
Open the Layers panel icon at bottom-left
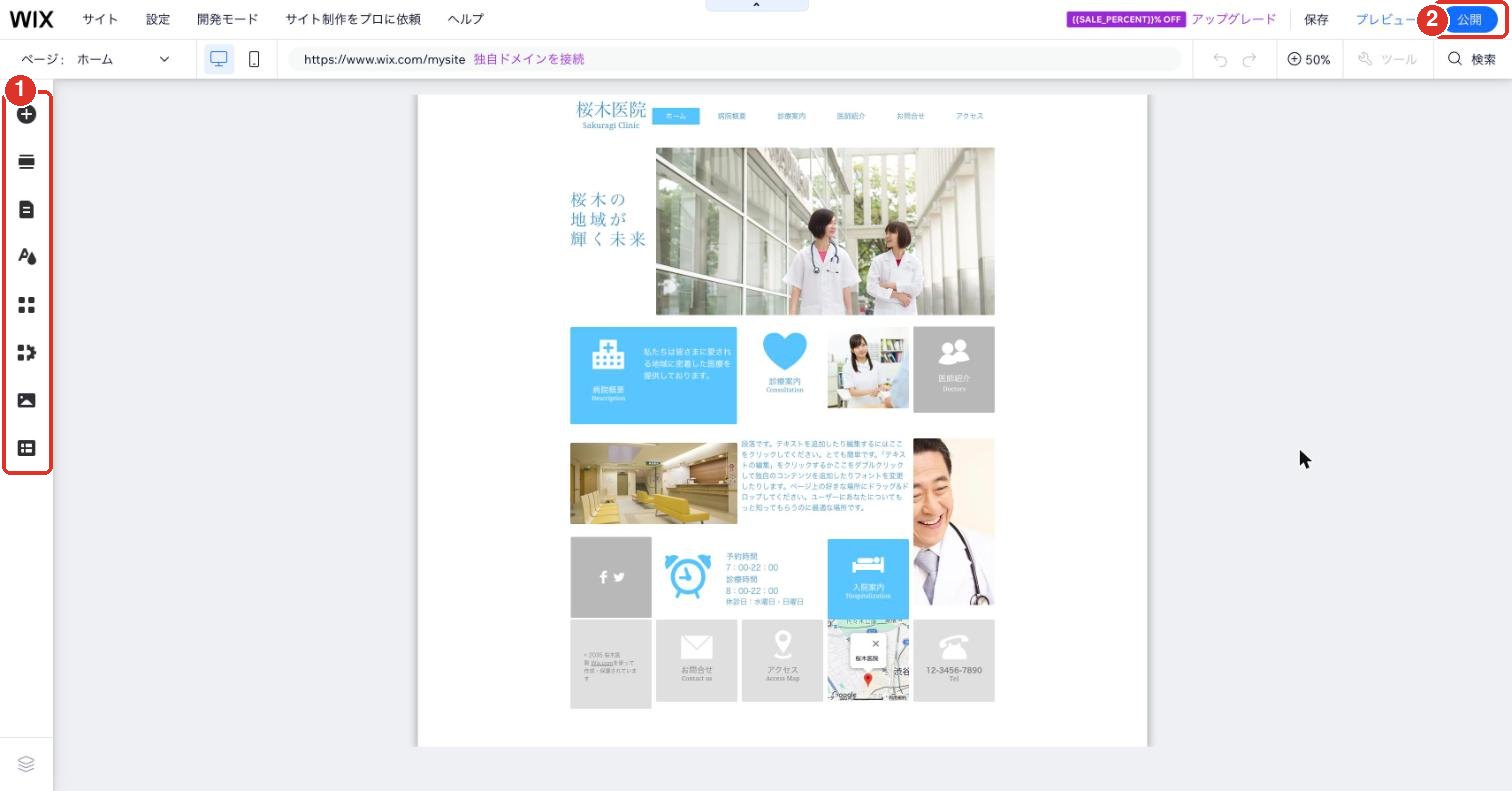coord(27,764)
